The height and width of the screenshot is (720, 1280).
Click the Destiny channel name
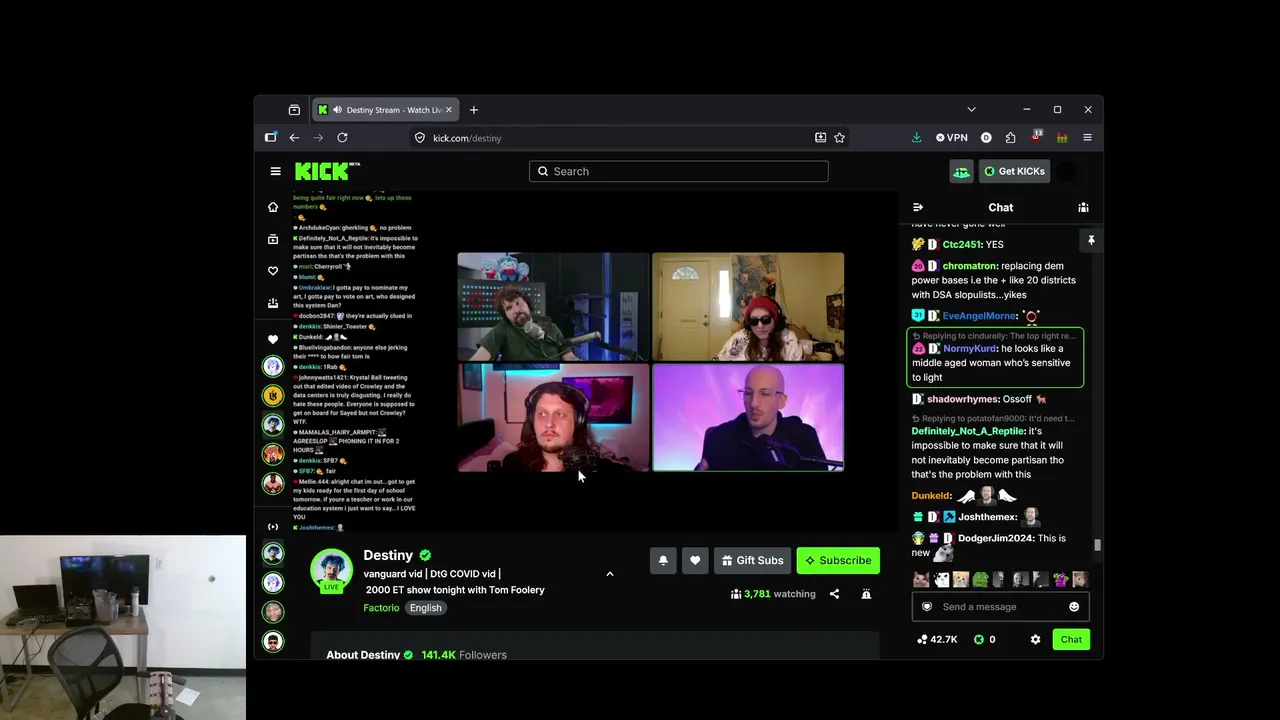388,555
